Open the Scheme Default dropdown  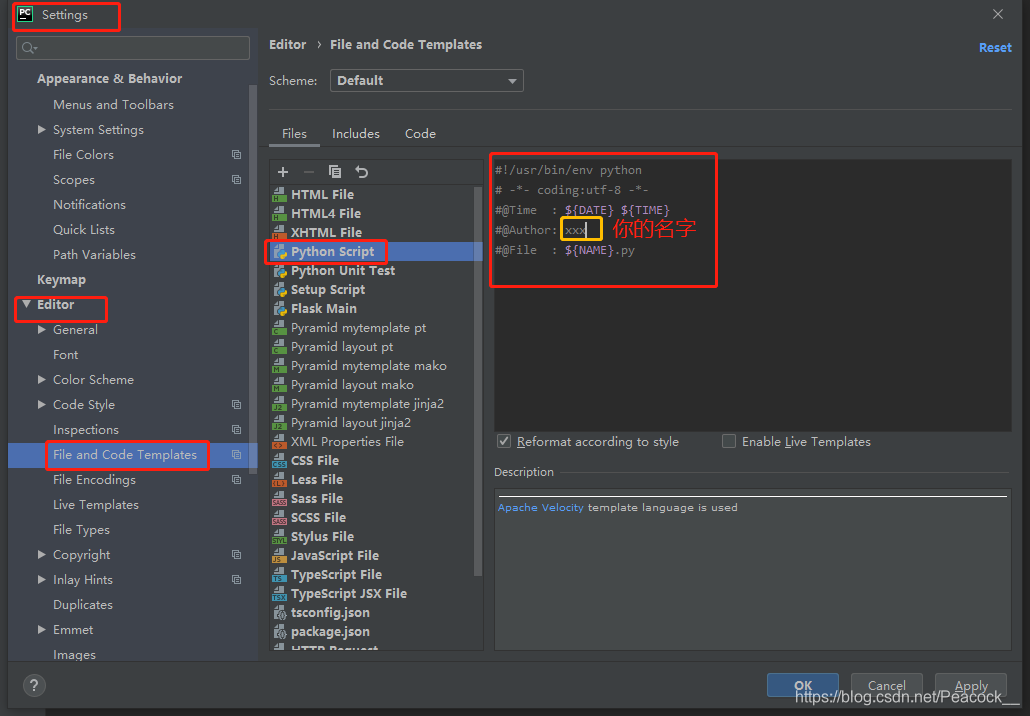click(x=426, y=81)
